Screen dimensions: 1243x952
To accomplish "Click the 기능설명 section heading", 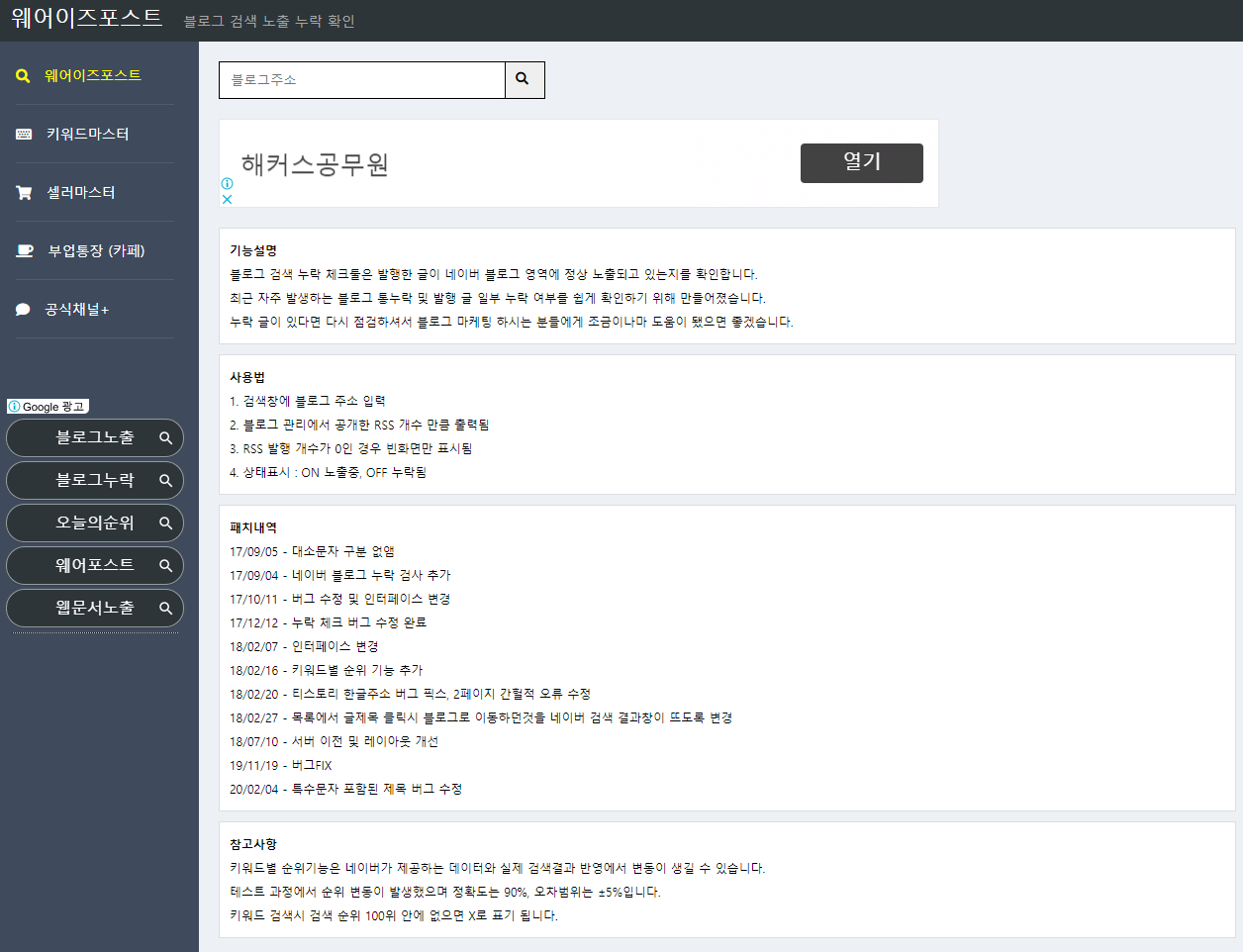I will click(x=253, y=250).
